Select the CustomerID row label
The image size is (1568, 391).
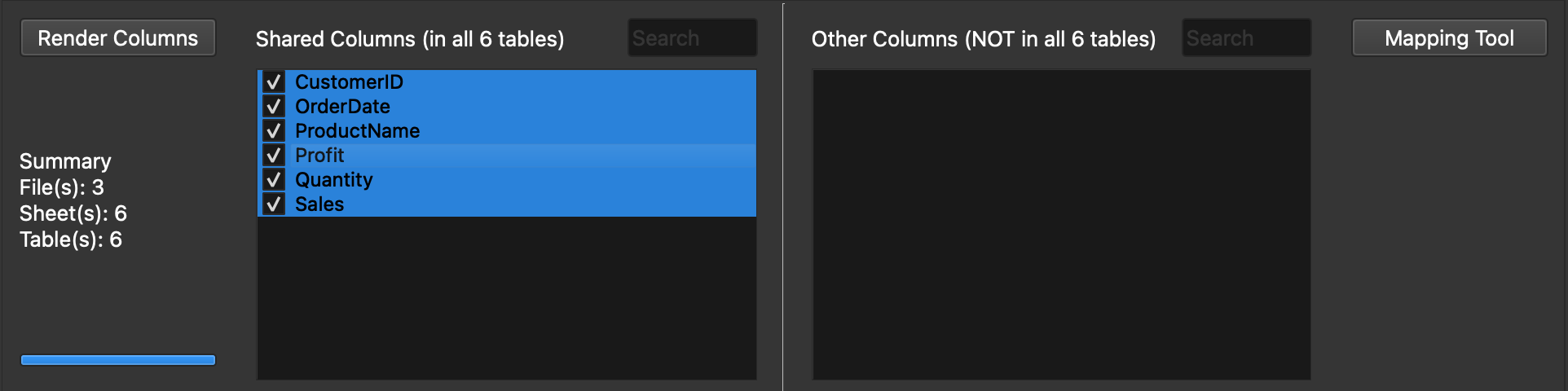tap(349, 82)
